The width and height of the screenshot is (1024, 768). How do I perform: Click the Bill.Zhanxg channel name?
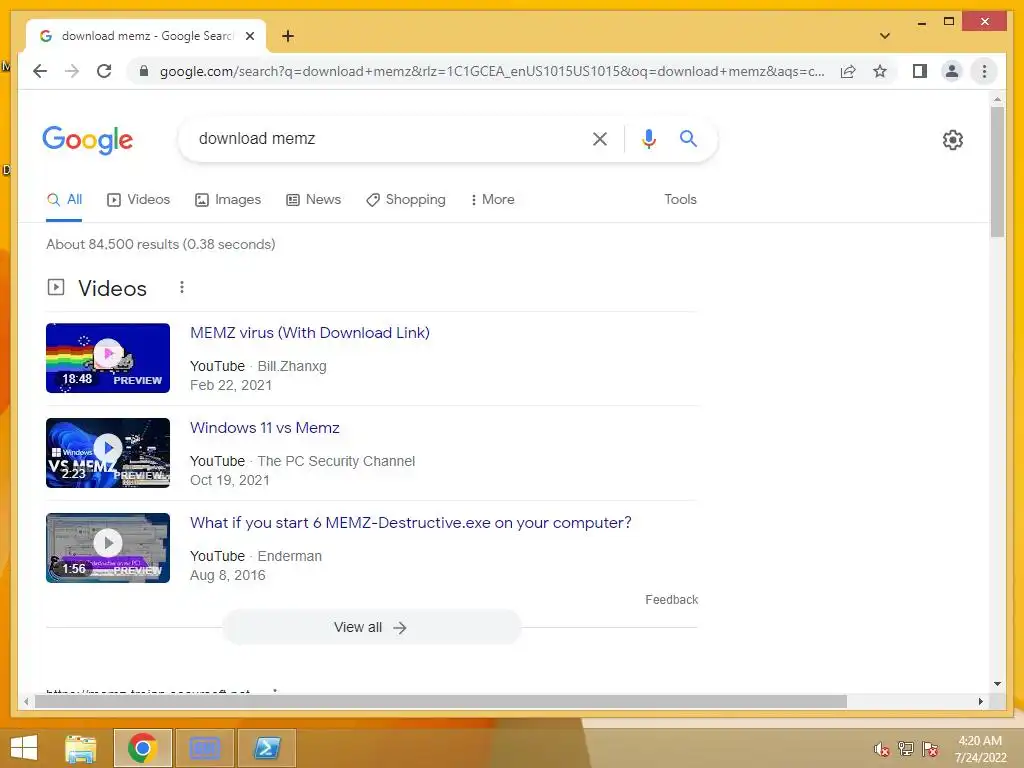tap(292, 366)
